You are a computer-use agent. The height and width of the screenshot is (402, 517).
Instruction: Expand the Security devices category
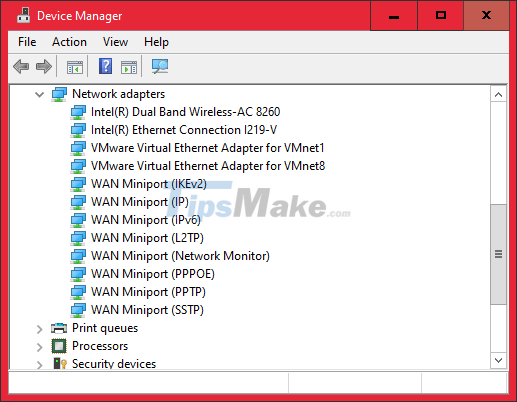[39, 365]
